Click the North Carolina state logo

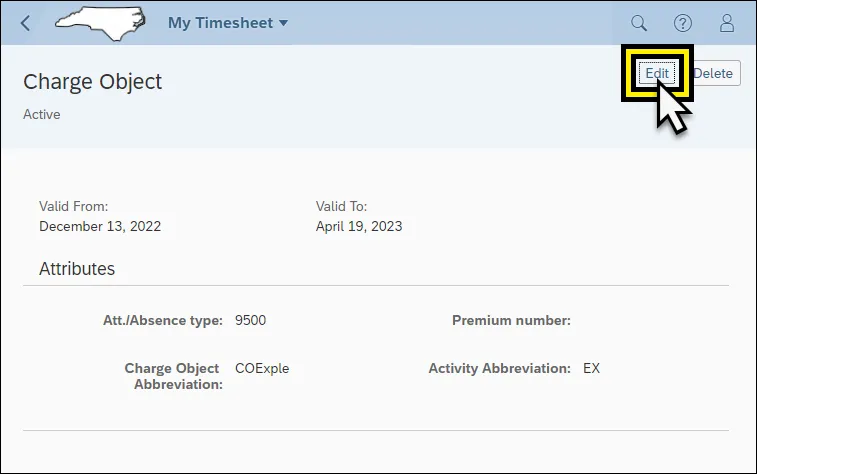[98, 22]
